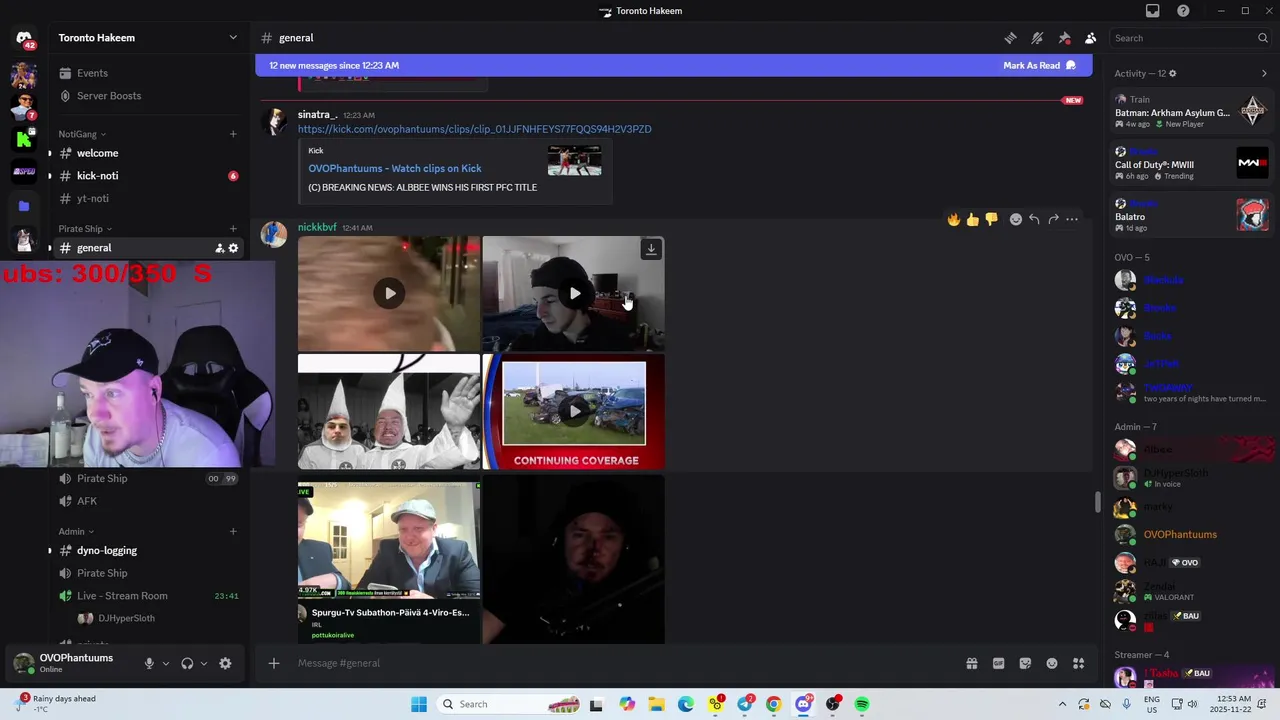Show pinned messages
The width and height of the screenshot is (1280, 720).
point(1064,38)
